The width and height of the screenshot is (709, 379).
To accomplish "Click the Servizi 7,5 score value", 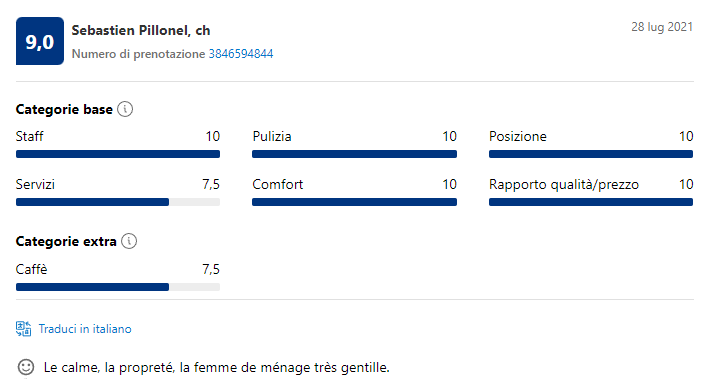I will coord(211,185).
